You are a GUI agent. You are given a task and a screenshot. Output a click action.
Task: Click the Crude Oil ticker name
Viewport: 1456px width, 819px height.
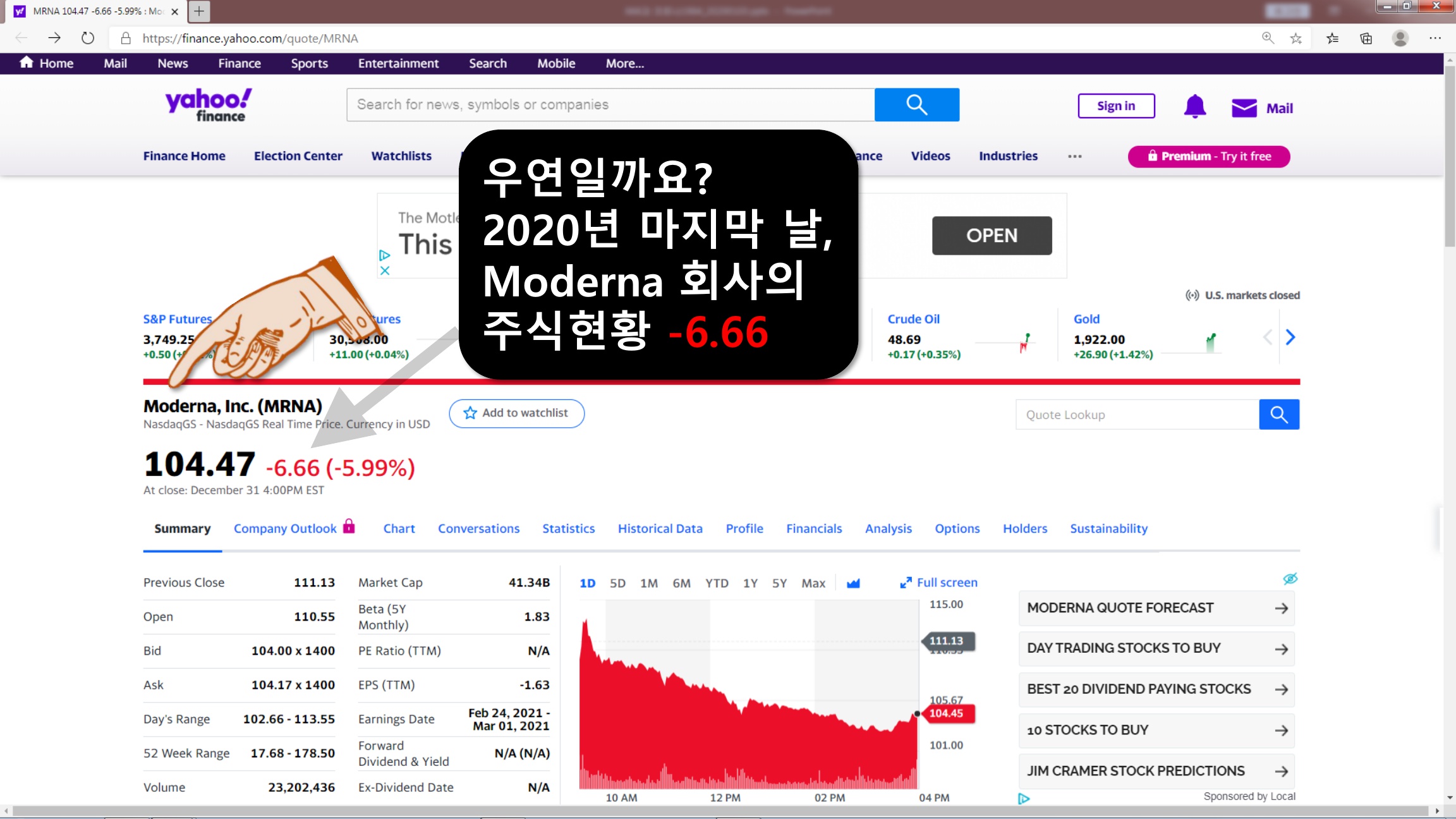pos(913,319)
